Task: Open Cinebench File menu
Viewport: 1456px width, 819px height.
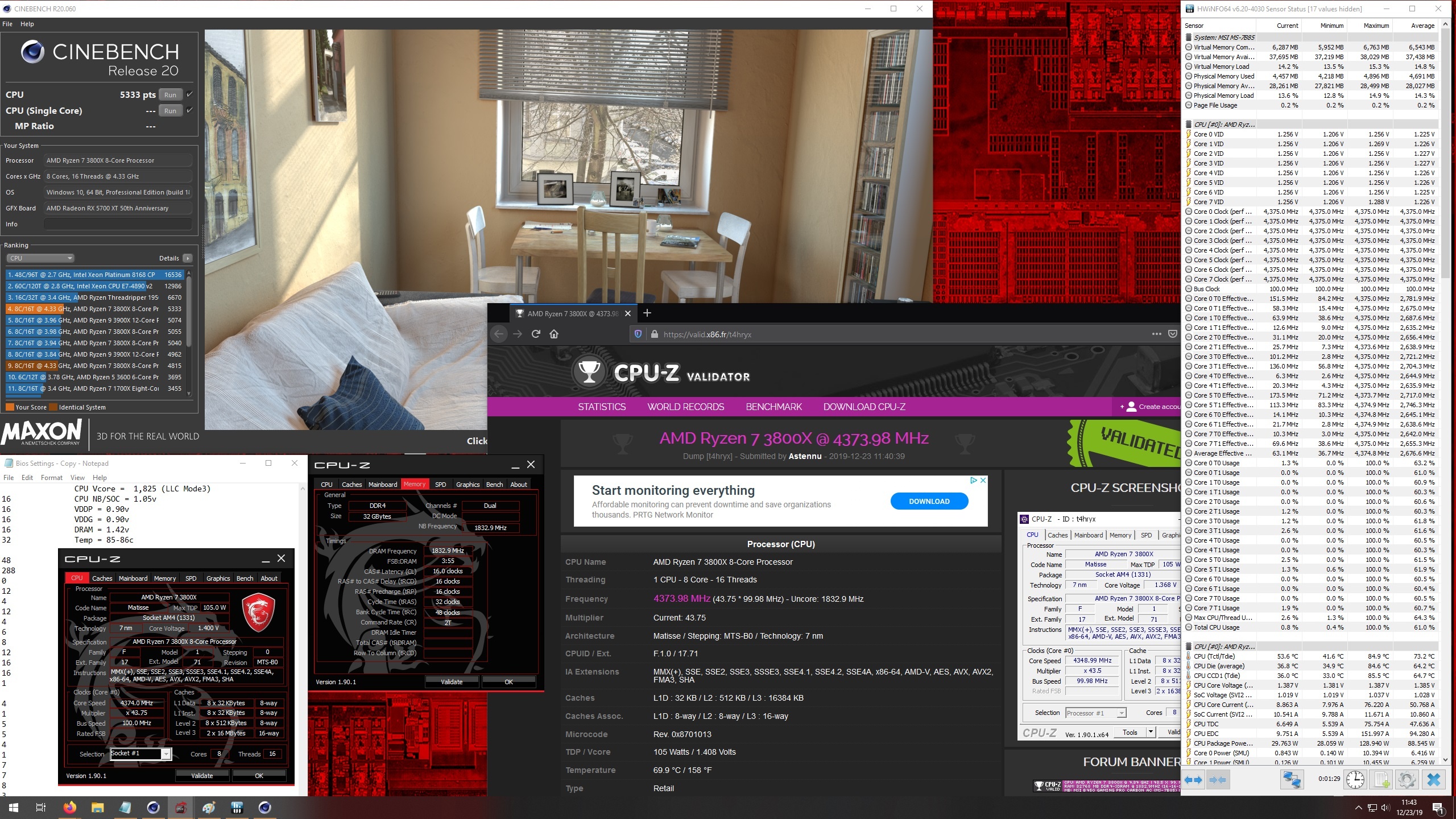Action: [7, 24]
